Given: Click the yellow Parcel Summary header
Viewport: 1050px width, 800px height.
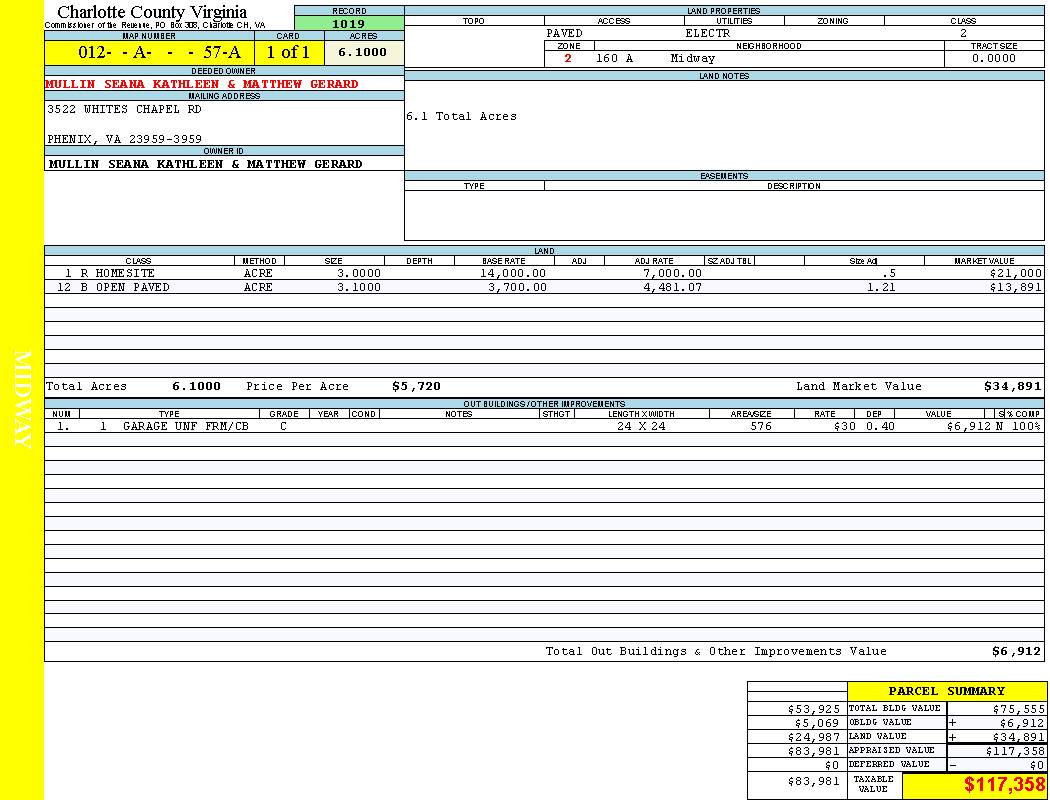Looking at the screenshot, I should click(x=946, y=691).
